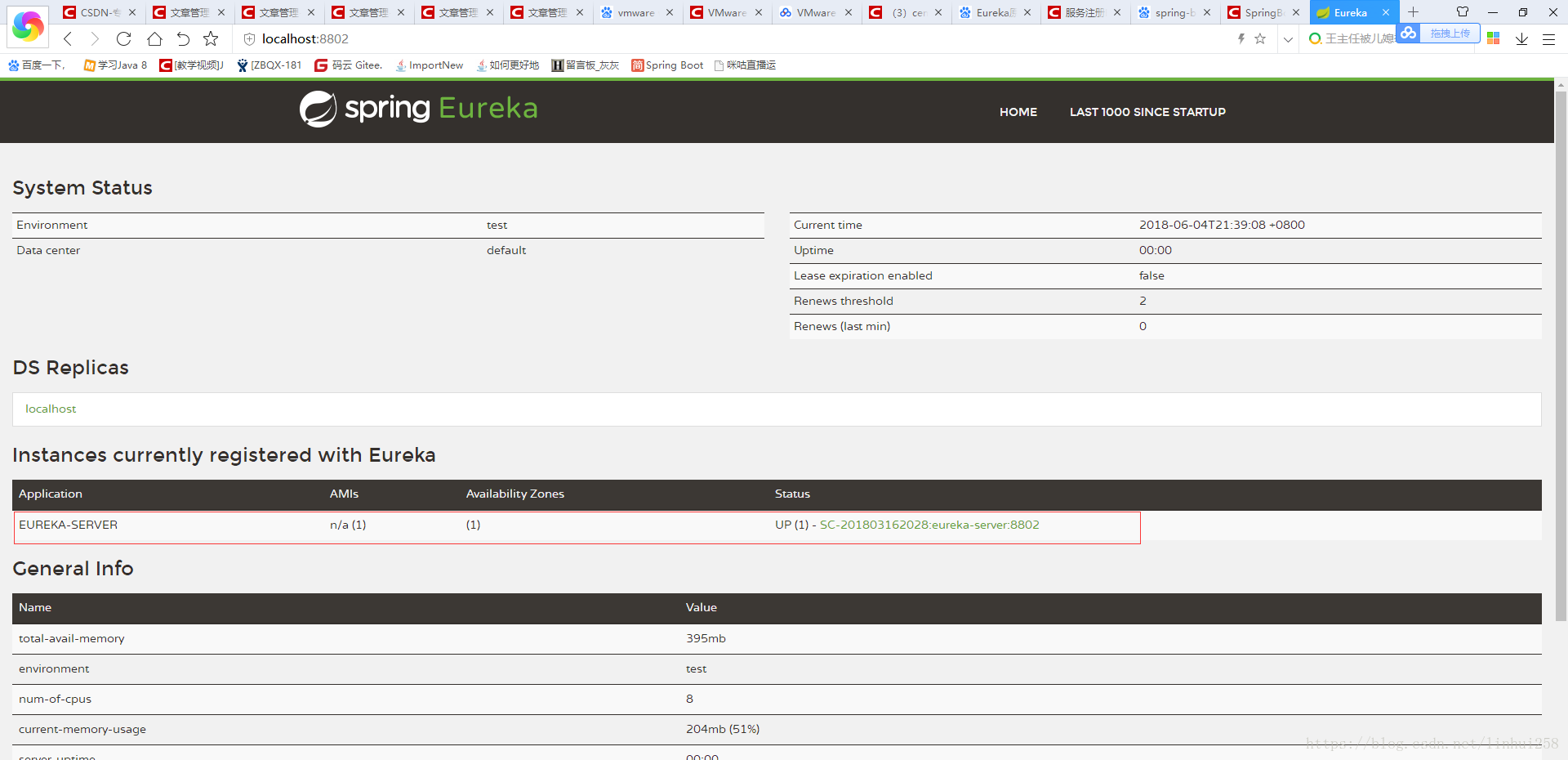The height and width of the screenshot is (760, 1568).
Task: Open the colorful extensions grid icon
Action: pyautogui.click(x=1494, y=38)
